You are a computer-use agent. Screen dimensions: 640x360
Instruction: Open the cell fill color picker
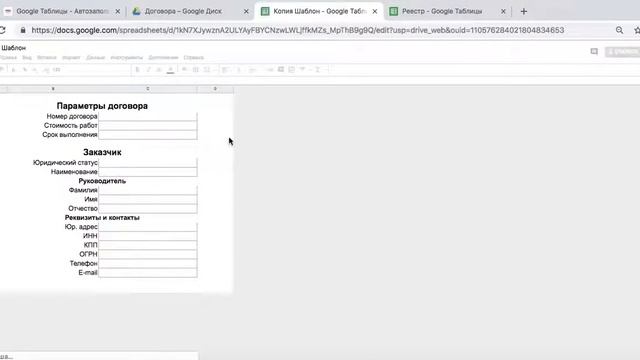tap(184, 70)
